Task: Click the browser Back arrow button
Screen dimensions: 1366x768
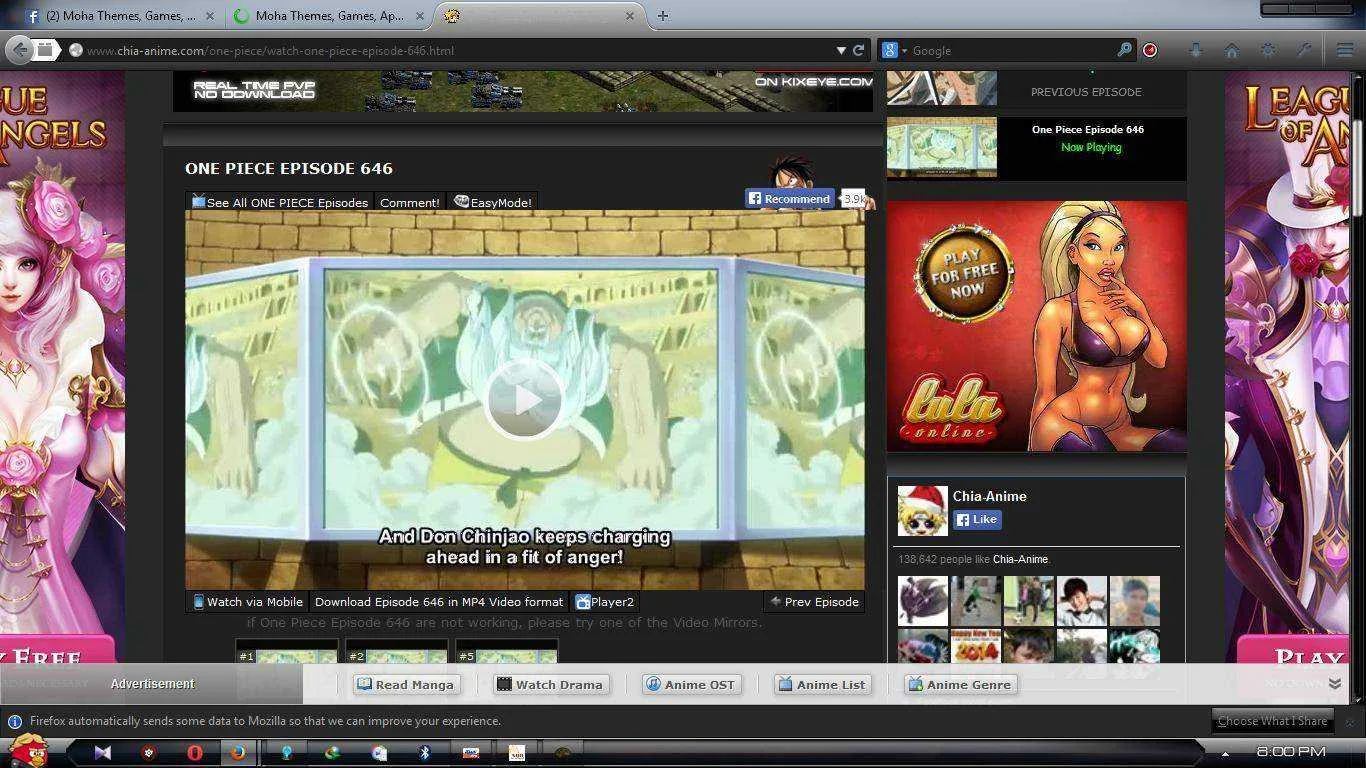Action: 19,50
